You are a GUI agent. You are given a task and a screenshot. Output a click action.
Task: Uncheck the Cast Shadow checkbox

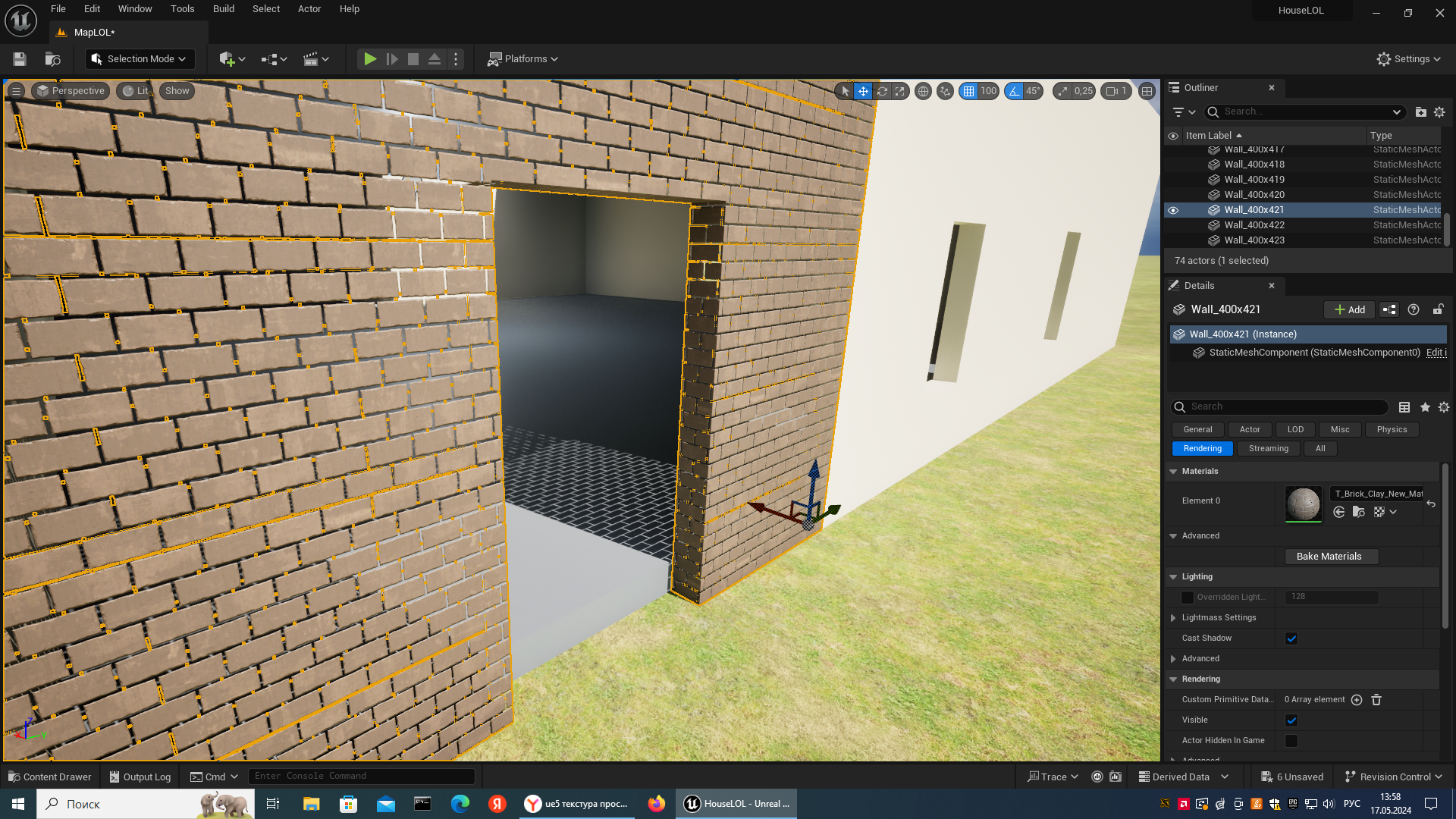tap(1291, 639)
